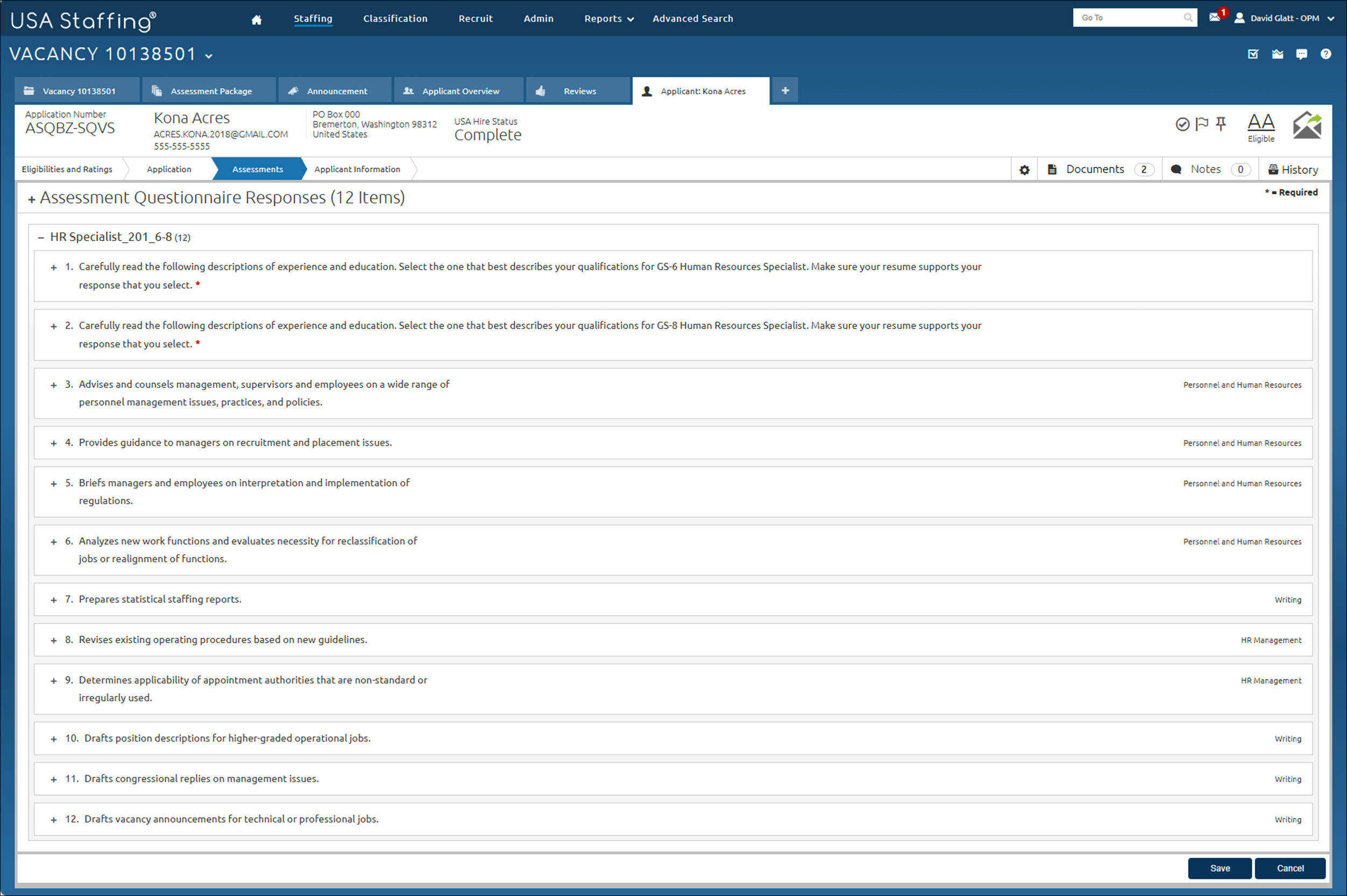The image size is (1347, 896).
Task: Click the help question mark icon
Action: click(1325, 54)
